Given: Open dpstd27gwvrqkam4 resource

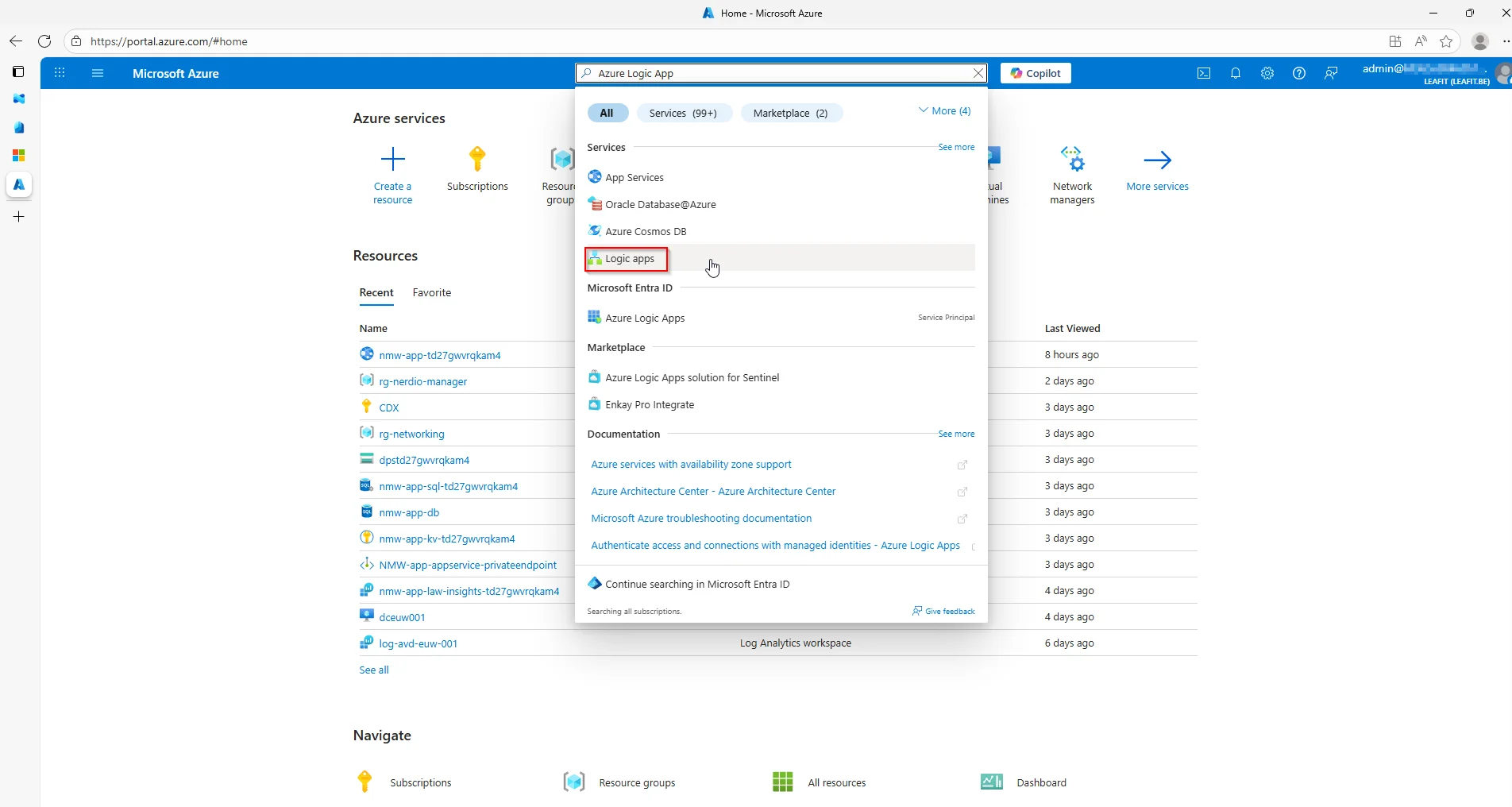Looking at the screenshot, I should [x=424, y=460].
